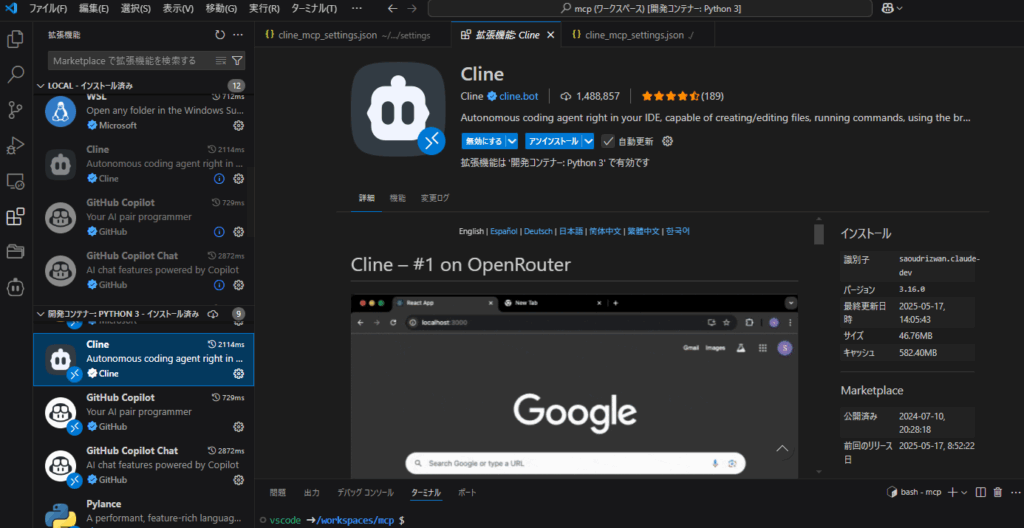Open gear for local GitHub Copilot Chat
The image size is (1024, 528).
[x=239, y=285]
